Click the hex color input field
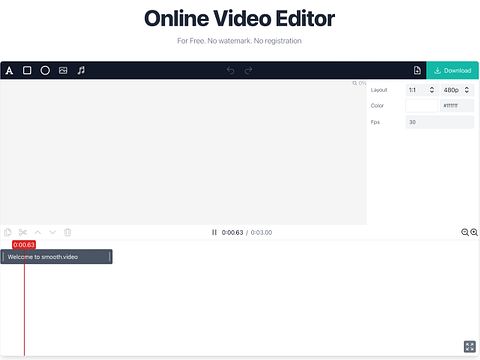Screen dimensions: 480x360 pyautogui.click(x=457, y=106)
